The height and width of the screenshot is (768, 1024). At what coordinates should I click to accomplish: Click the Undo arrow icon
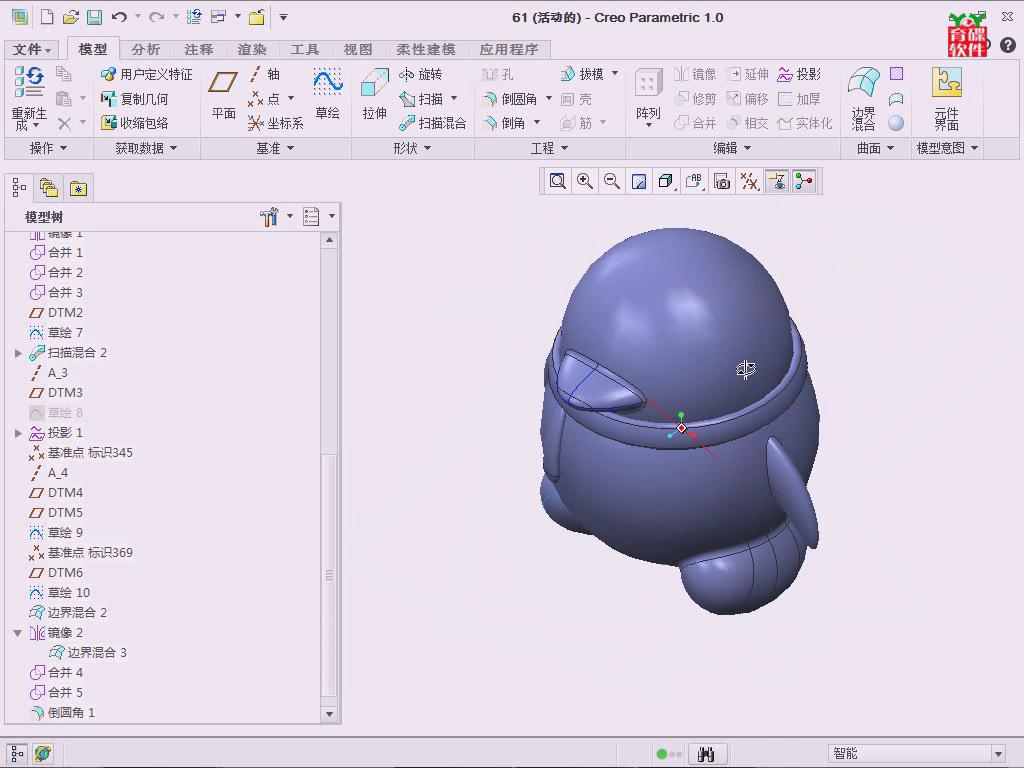(x=119, y=17)
